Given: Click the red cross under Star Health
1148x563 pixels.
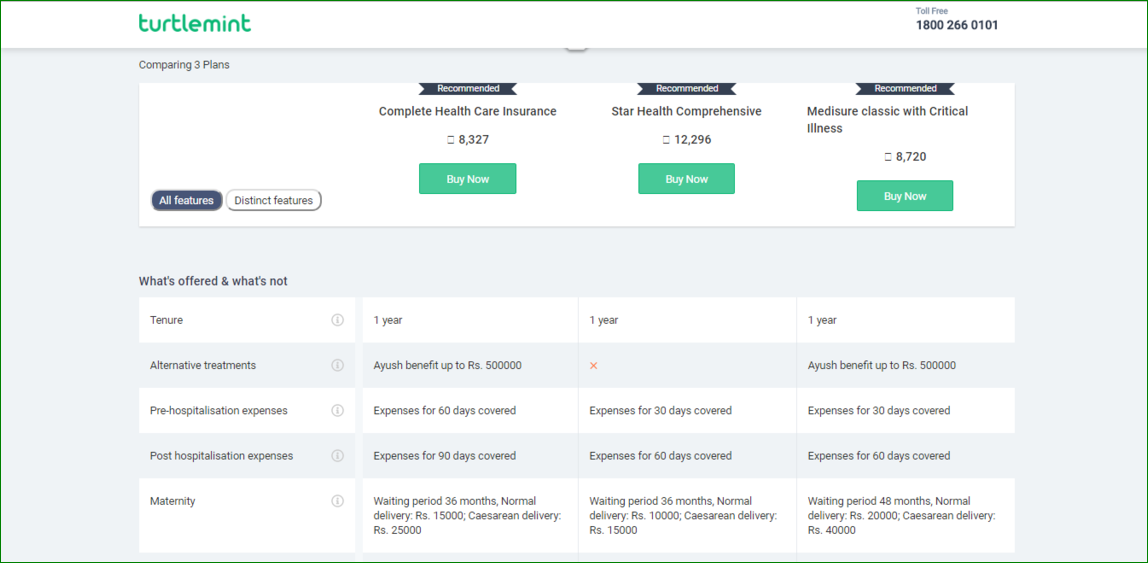Looking at the screenshot, I should point(594,365).
